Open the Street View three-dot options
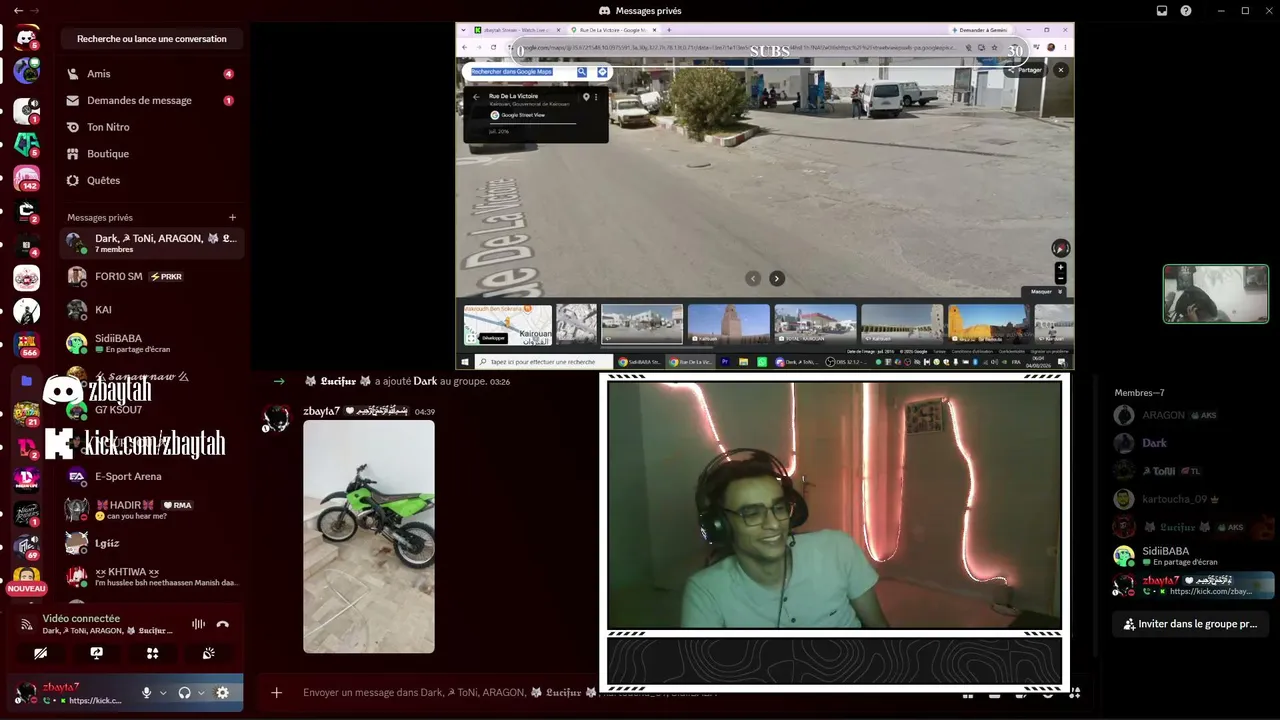 (596, 97)
